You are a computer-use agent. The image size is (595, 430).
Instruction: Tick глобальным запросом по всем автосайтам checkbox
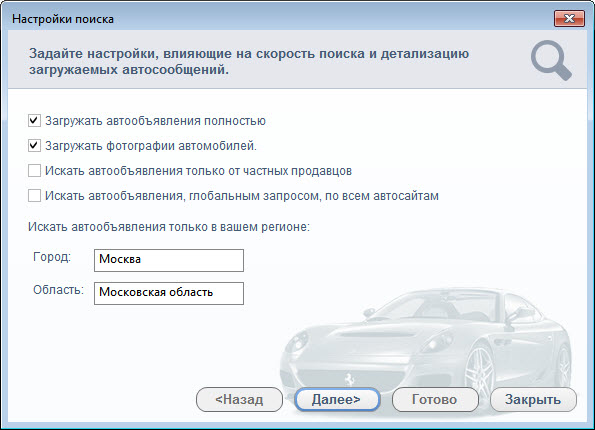(34, 196)
